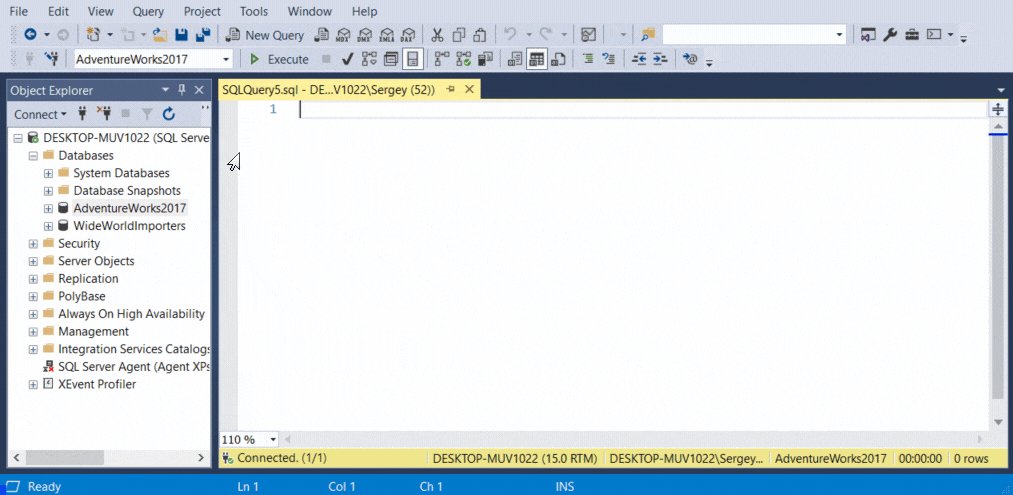Open Query Options icon

[x=390, y=59]
